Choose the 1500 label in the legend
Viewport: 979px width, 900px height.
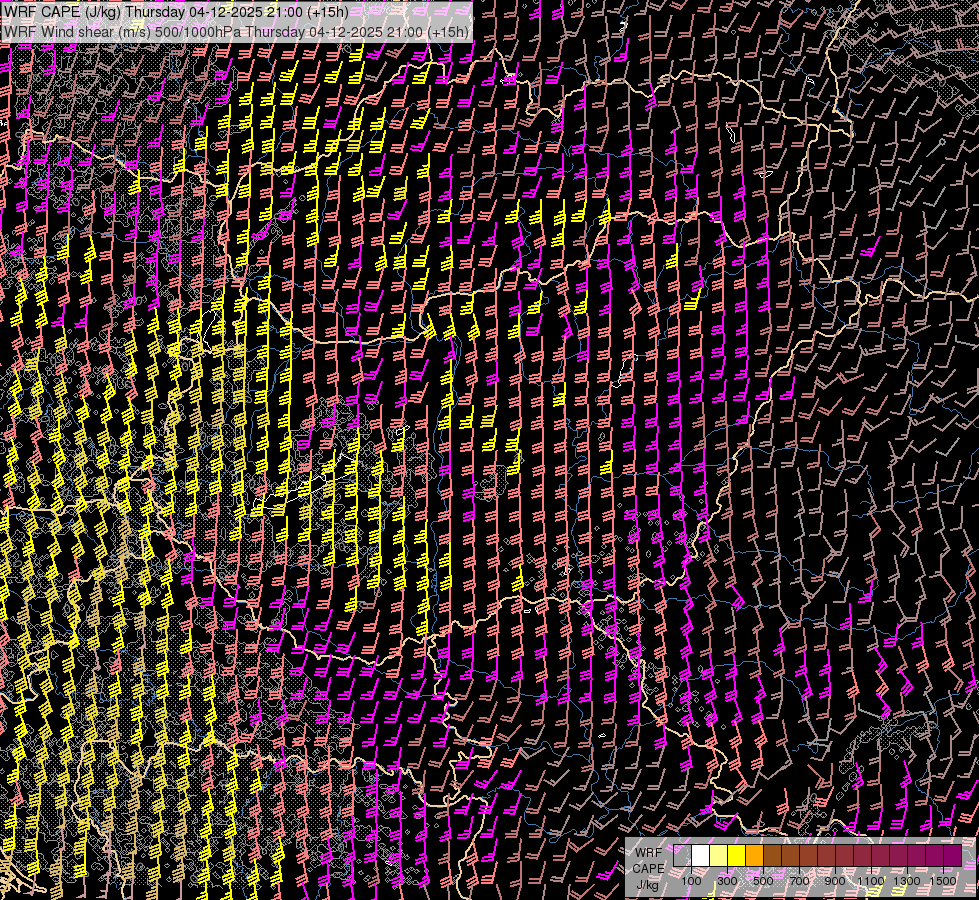943,881
